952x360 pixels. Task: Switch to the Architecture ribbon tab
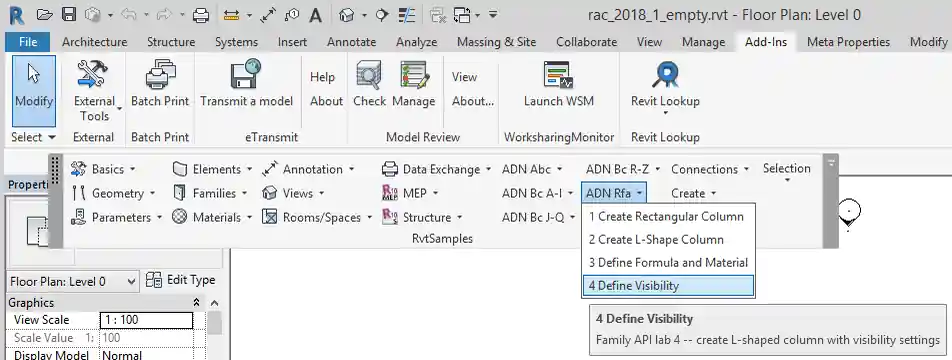point(95,42)
